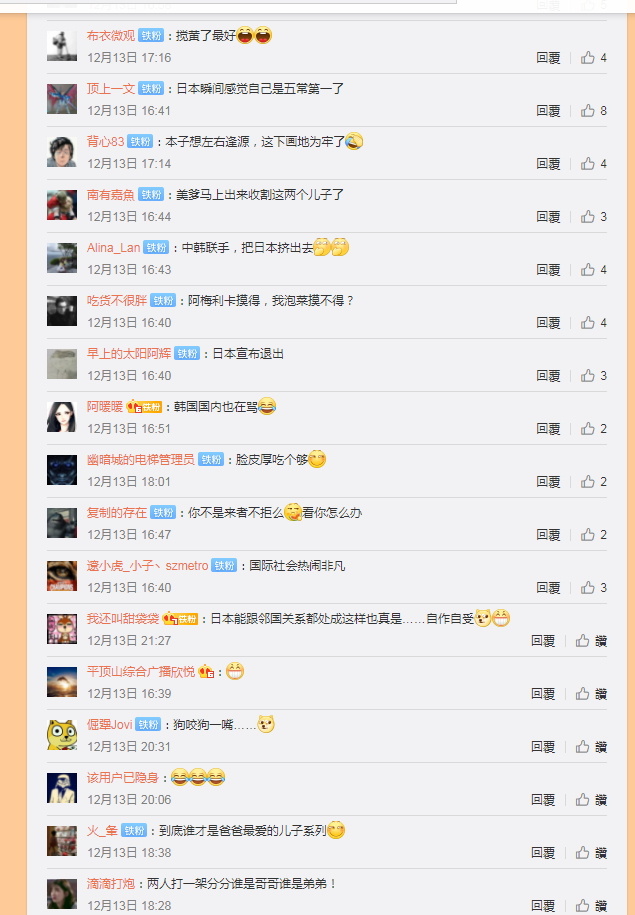Visit 逯小虎_小子丶szmetro's user page
Image resolution: width=635 pixels, height=915 pixels.
coord(148,565)
